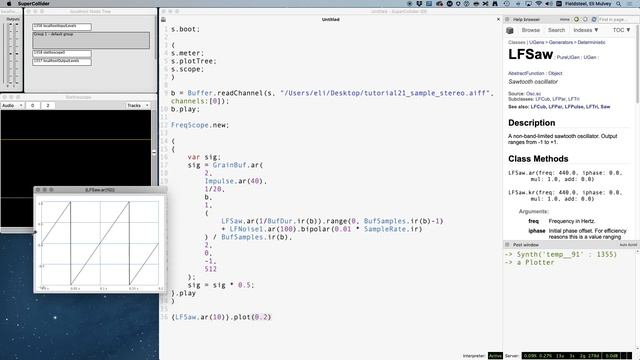Go forward in Help browser history
Screen dimensions: 640x360
tap(585, 19)
